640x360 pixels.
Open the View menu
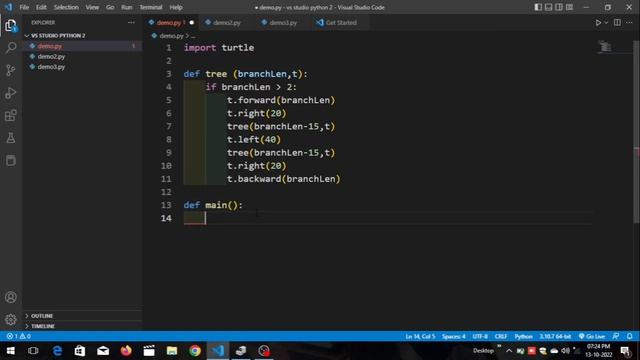tap(92, 7)
